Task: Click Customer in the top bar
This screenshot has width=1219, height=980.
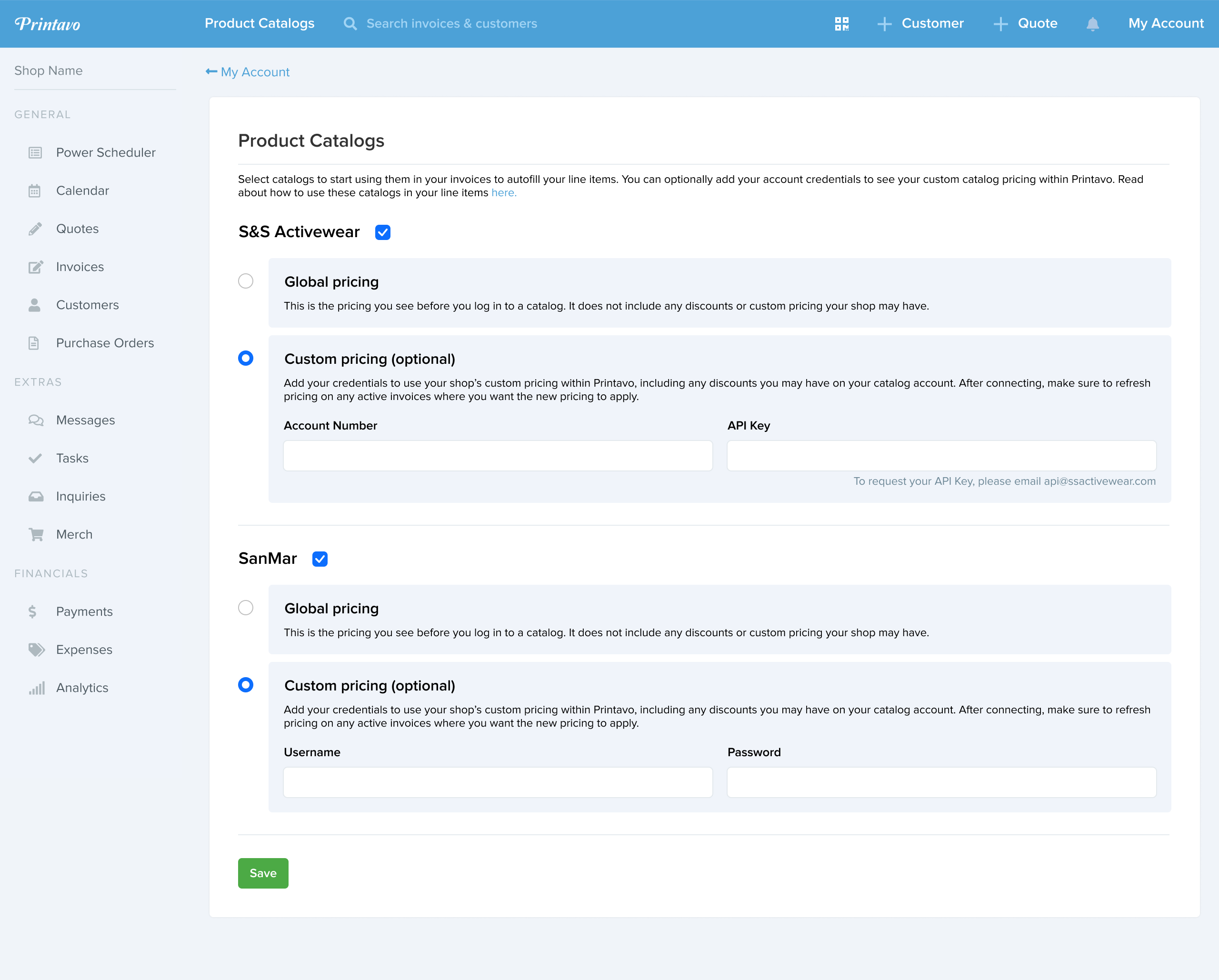Action: [x=932, y=24]
